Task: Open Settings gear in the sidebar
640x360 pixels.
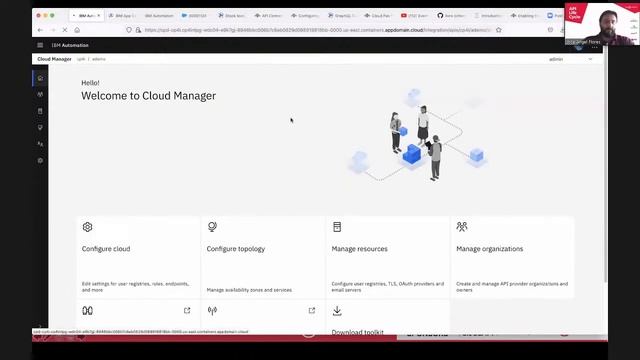Action: (x=40, y=160)
